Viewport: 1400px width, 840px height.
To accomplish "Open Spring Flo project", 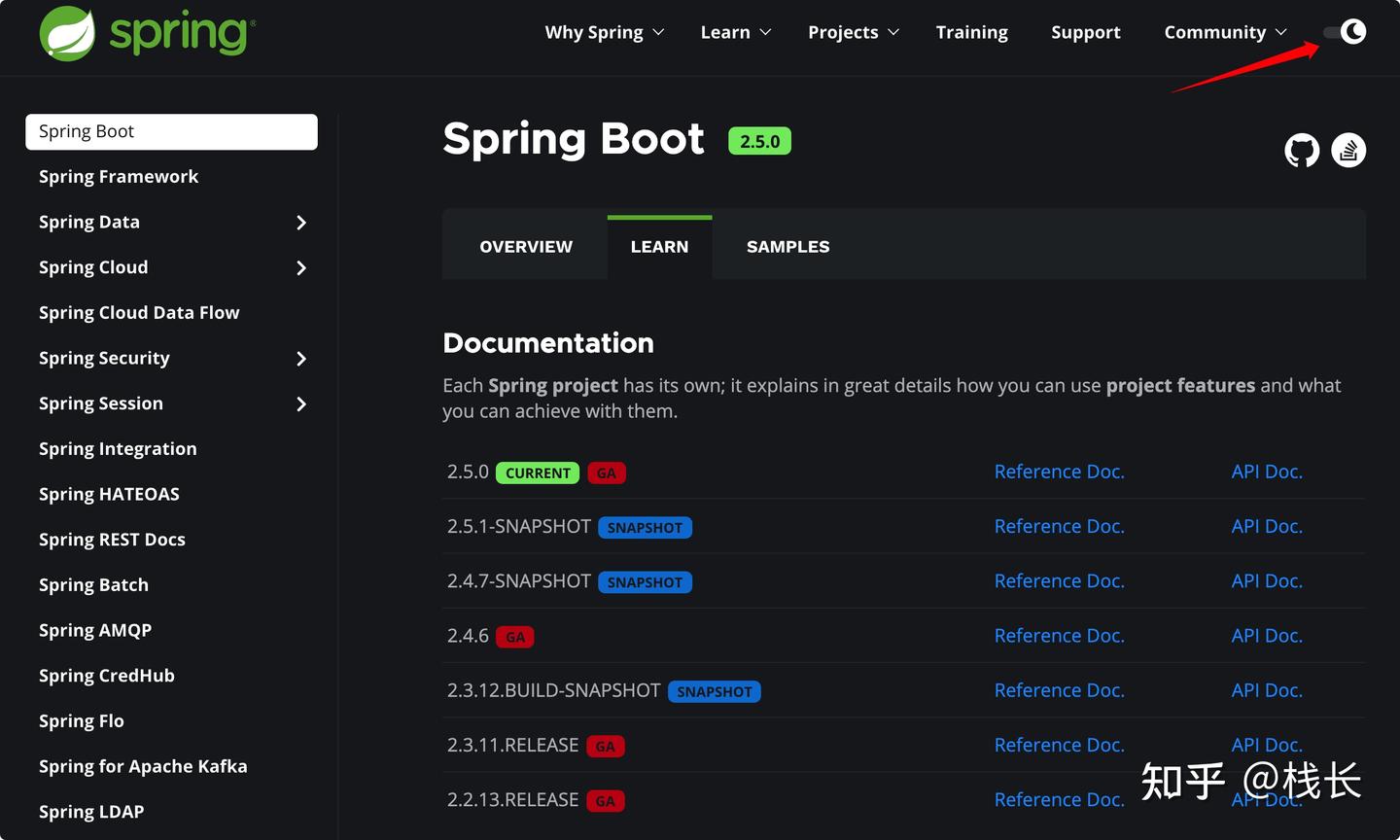I will pyautogui.click(x=82, y=721).
